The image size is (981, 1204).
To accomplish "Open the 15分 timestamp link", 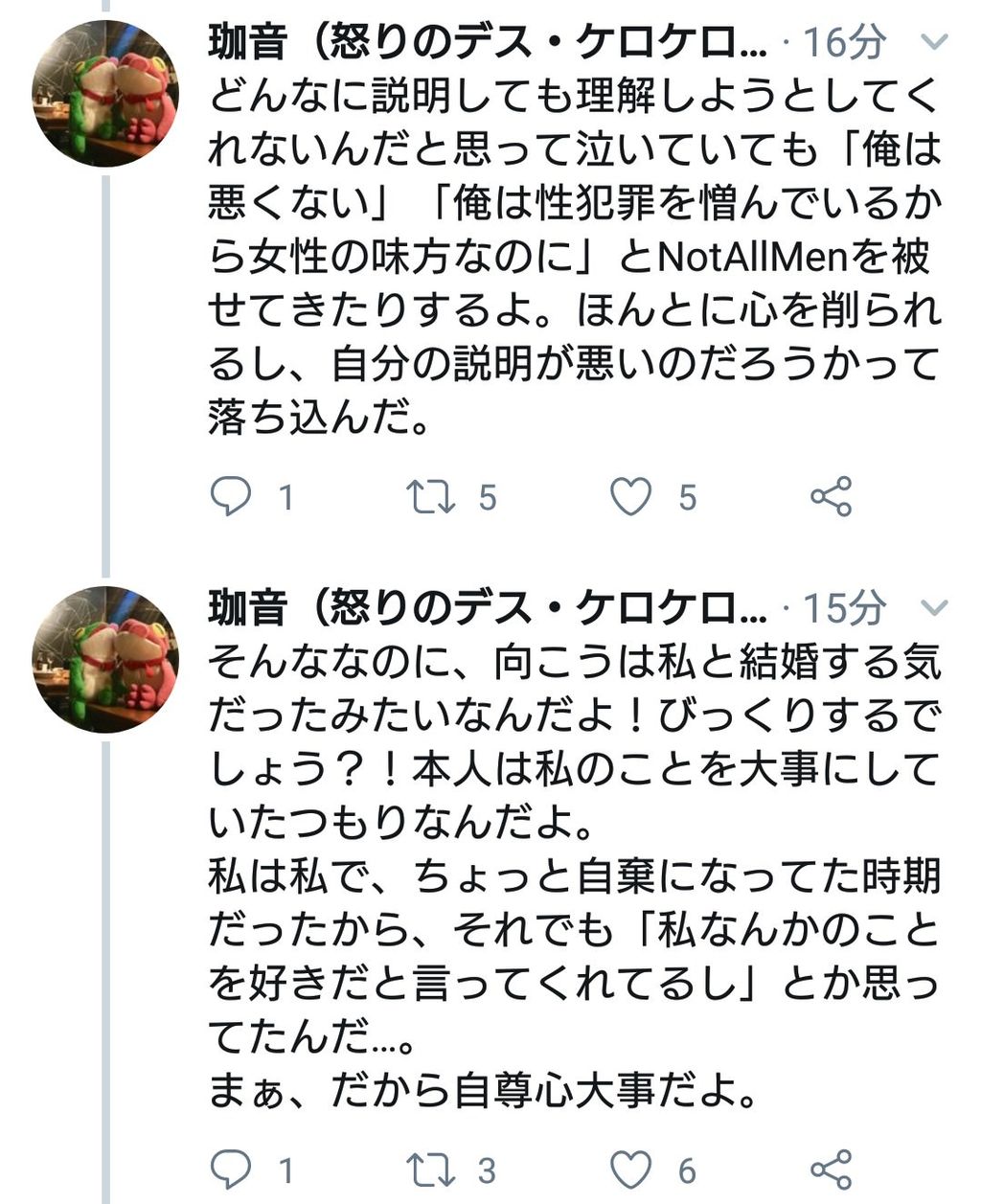I will (844, 607).
